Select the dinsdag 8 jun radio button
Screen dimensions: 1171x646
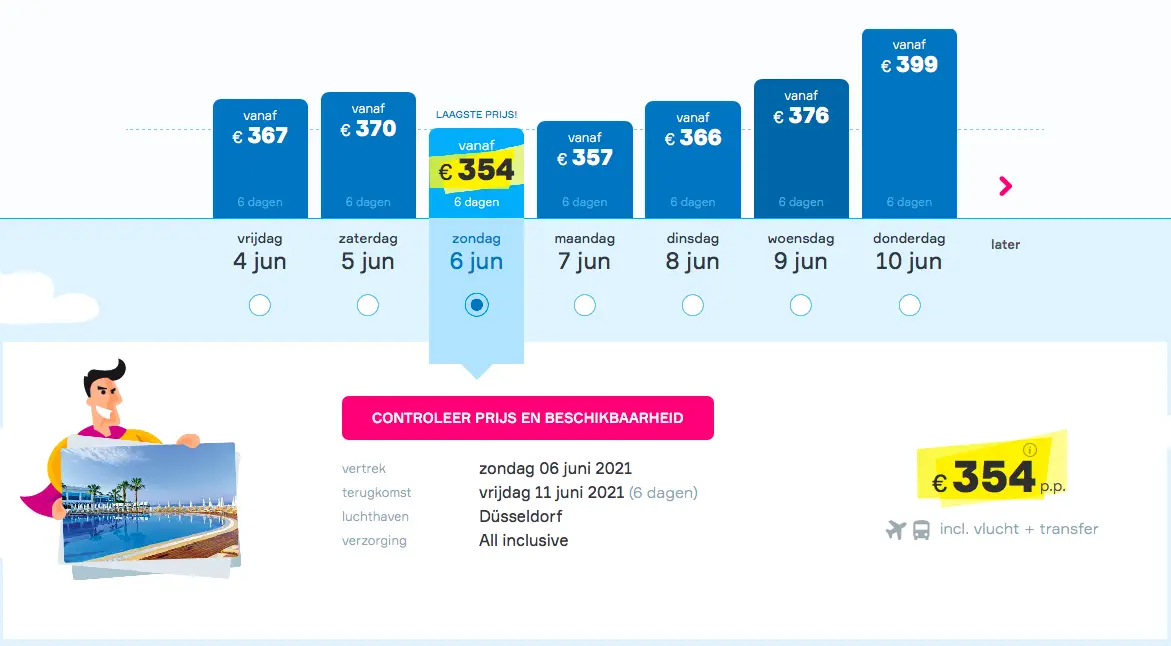(x=693, y=305)
